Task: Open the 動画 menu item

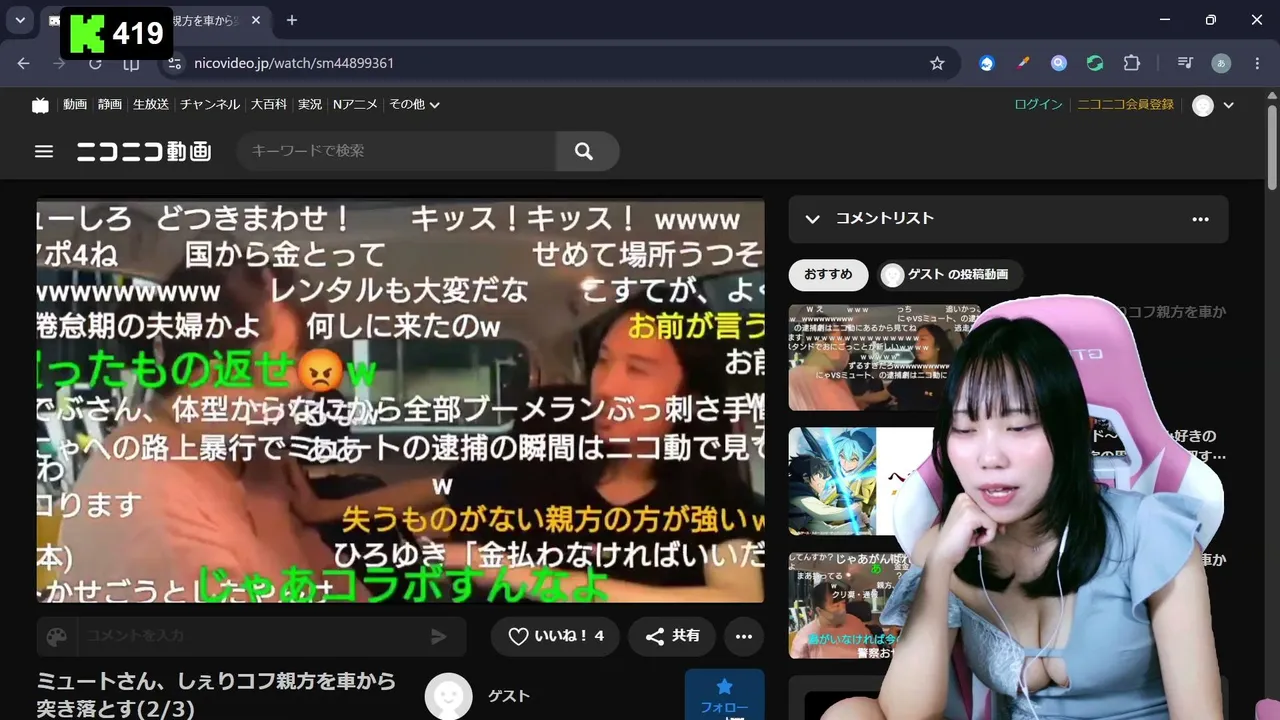Action: tap(75, 104)
